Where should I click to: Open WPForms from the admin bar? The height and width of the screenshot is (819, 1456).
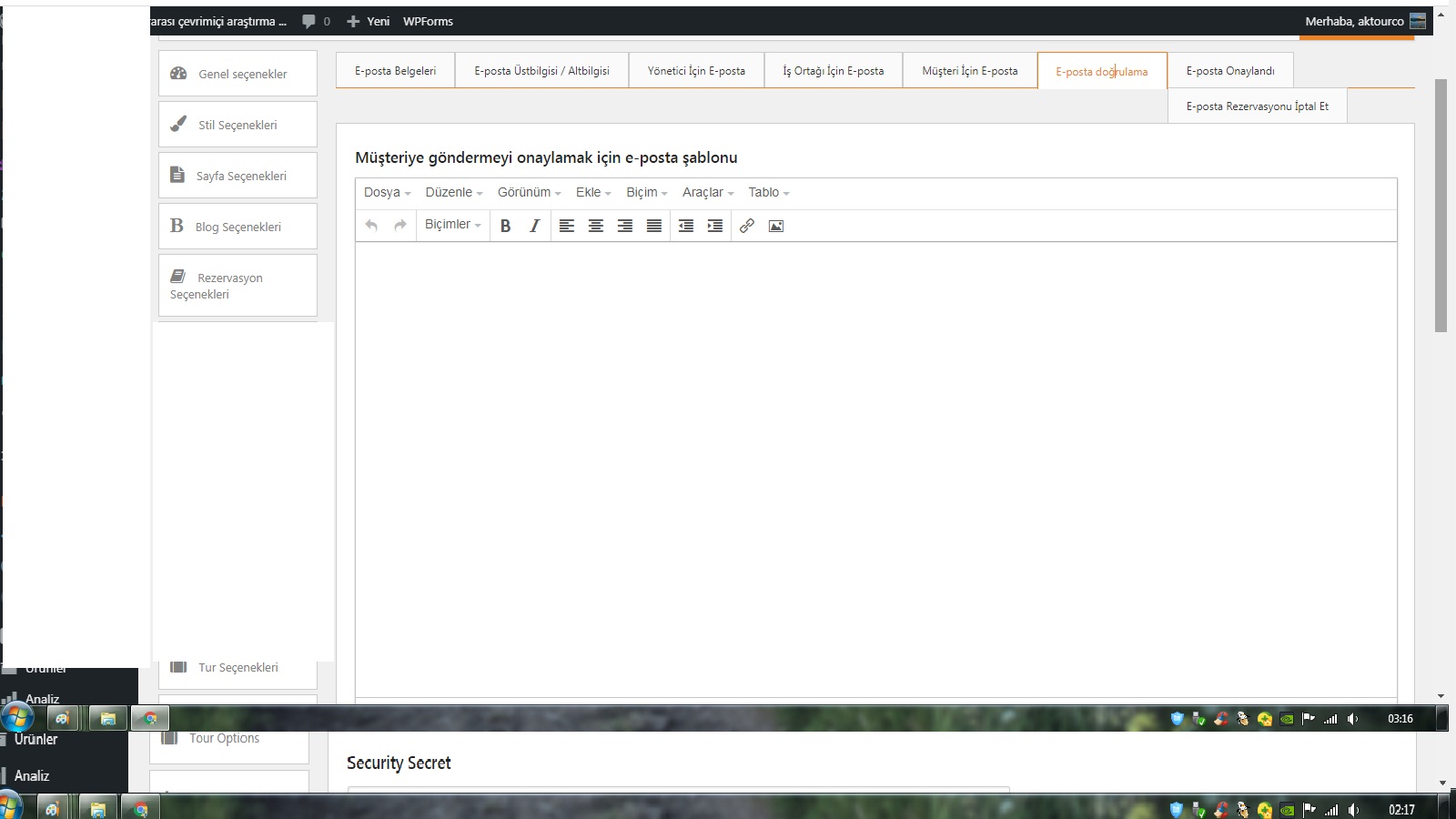tap(428, 21)
